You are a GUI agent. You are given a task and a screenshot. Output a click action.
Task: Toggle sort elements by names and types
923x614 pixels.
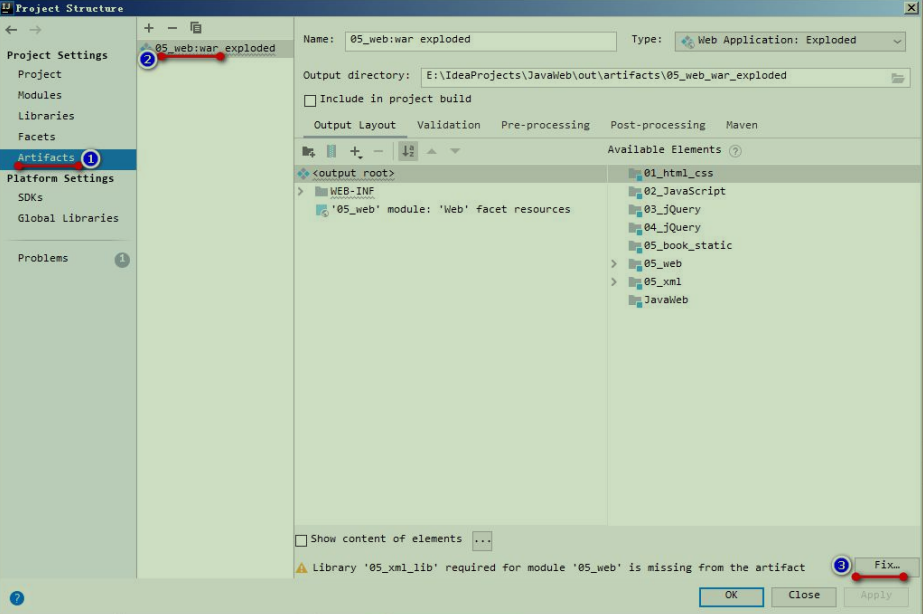pyautogui.click(x=408, y=151)
